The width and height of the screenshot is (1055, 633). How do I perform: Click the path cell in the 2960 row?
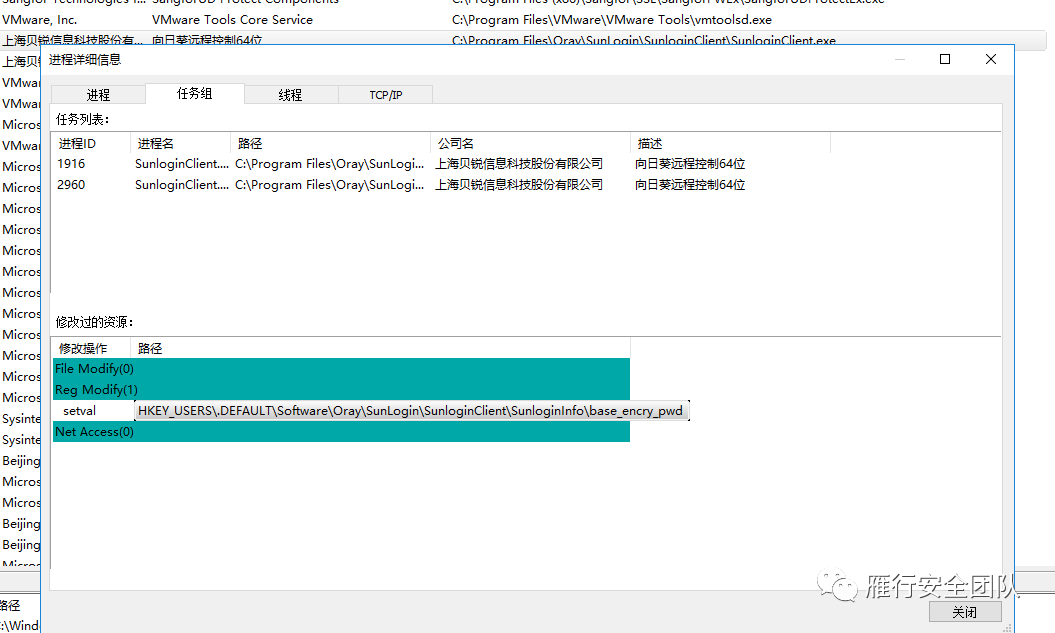point(330,184)
